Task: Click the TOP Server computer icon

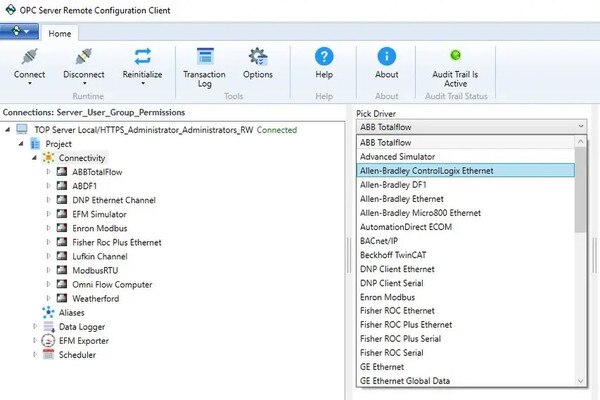Action: (22, 129)
